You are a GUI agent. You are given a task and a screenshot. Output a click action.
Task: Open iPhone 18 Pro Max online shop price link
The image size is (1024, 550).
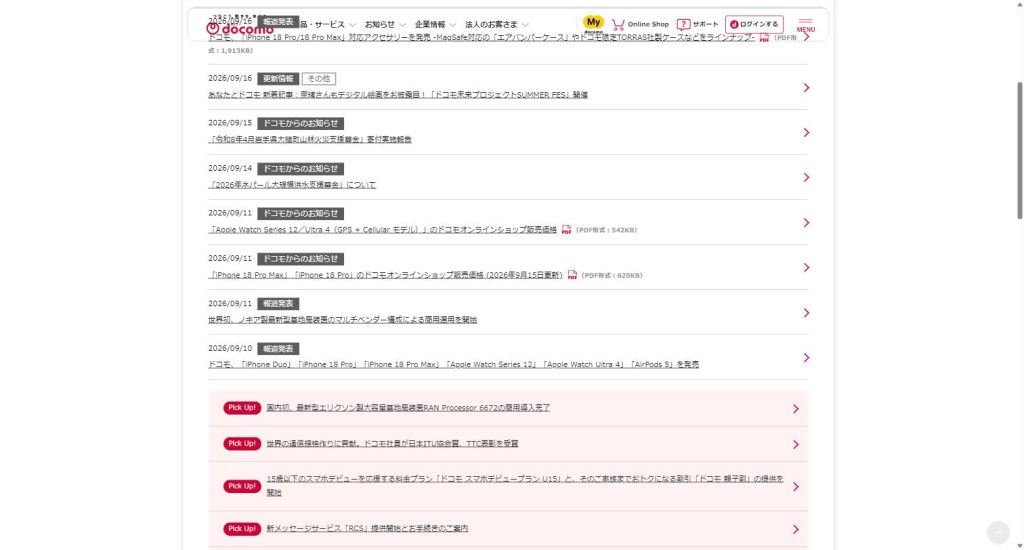(385, 275)
